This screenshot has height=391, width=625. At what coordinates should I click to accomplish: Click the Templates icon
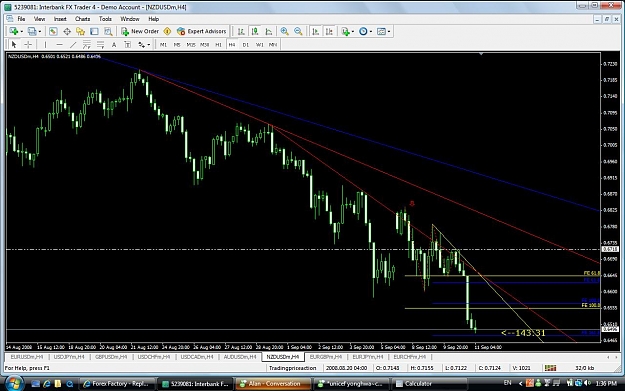click(381, 31)
